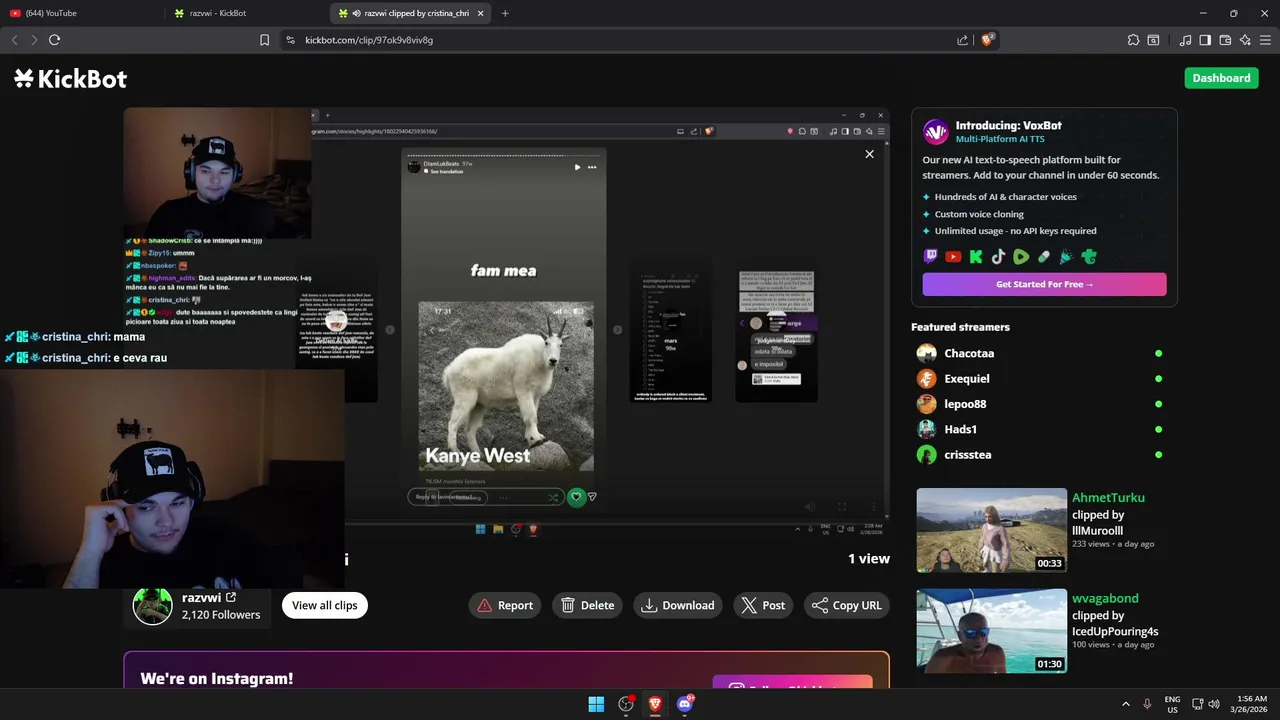The height and width of the screenshot is (720, 1280).
Task: Download the clip
Action: pyautogui.click(x=678, y=605)
